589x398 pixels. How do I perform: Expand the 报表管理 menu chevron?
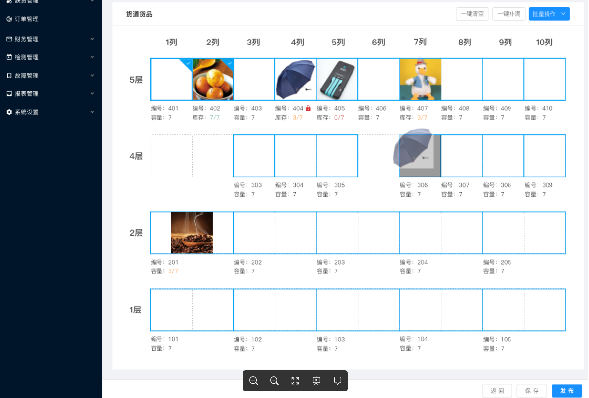(x=92, y=93)
